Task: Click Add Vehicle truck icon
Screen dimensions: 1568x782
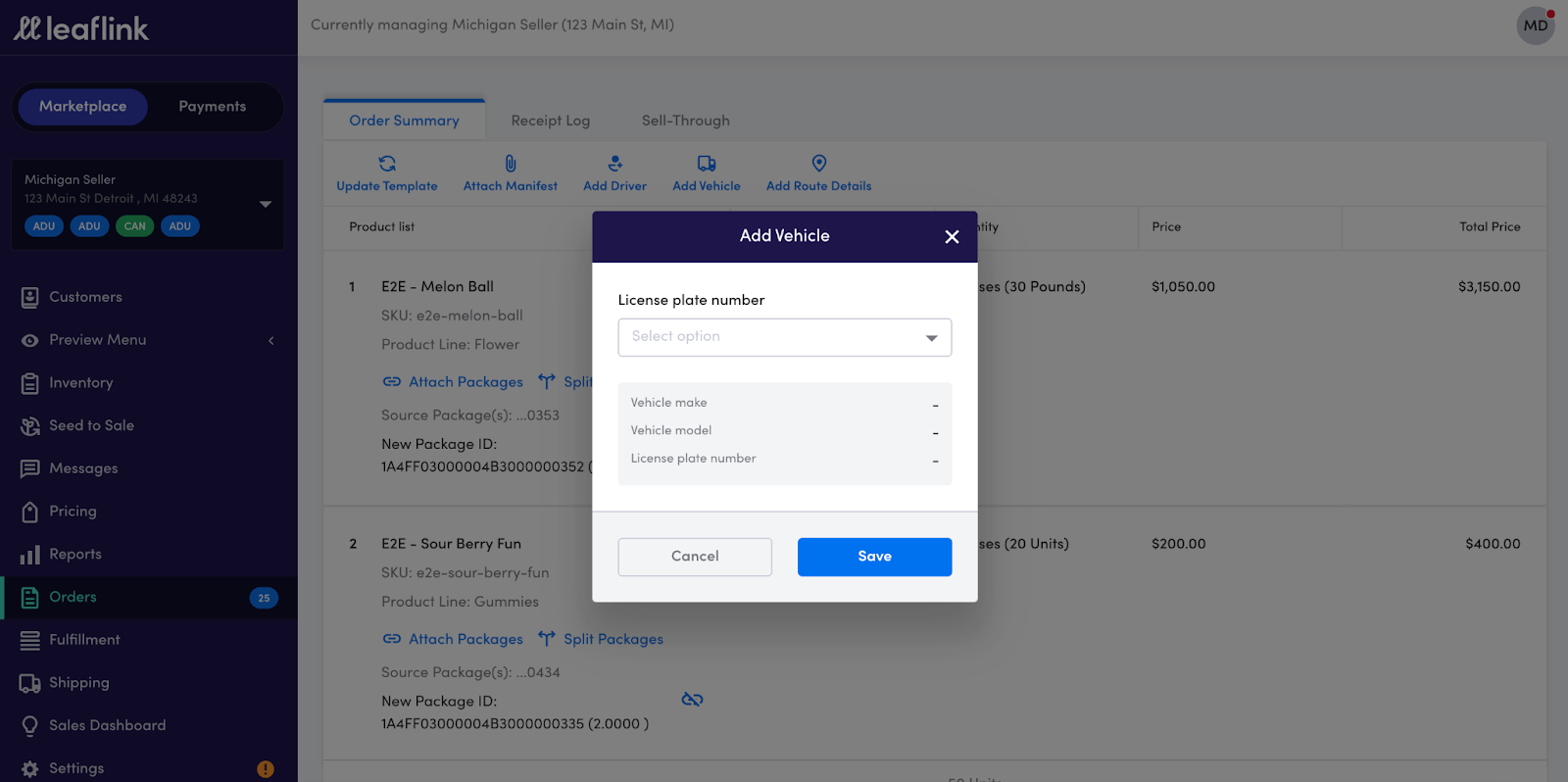Action: click(707, 164)
